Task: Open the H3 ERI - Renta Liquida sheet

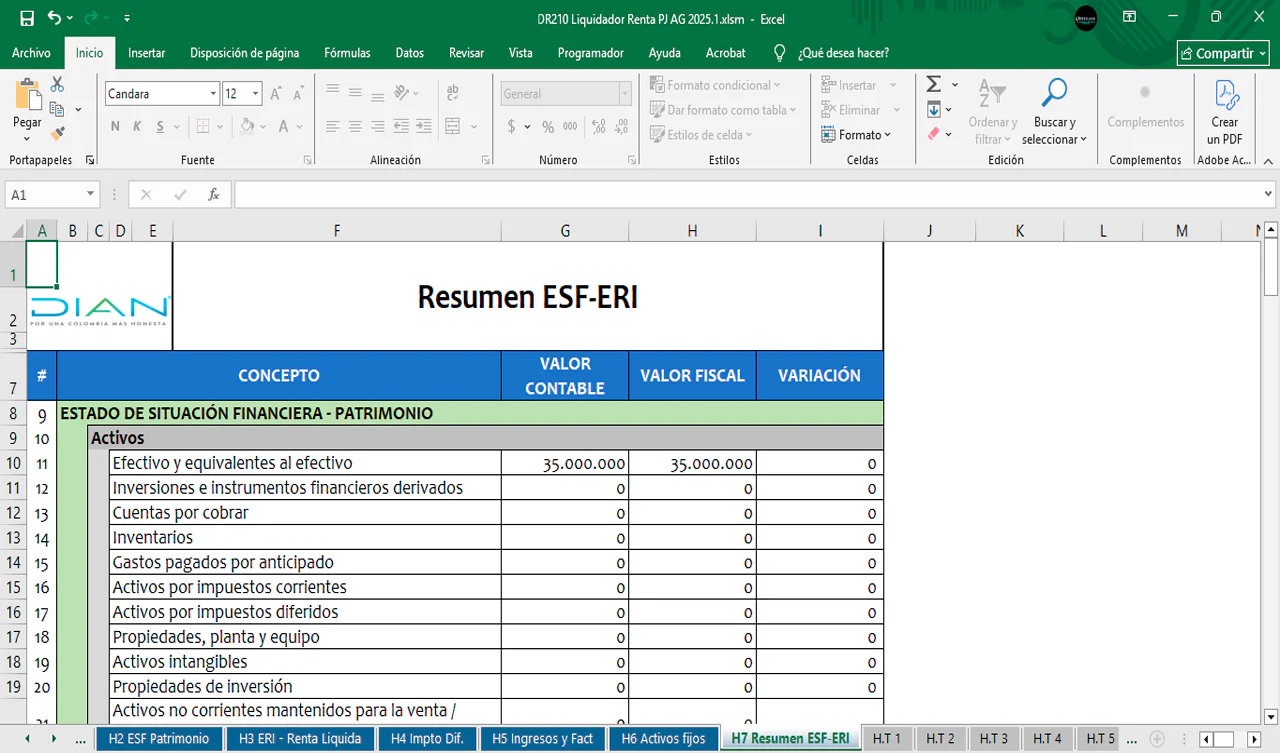Action: tap(299, 739)
